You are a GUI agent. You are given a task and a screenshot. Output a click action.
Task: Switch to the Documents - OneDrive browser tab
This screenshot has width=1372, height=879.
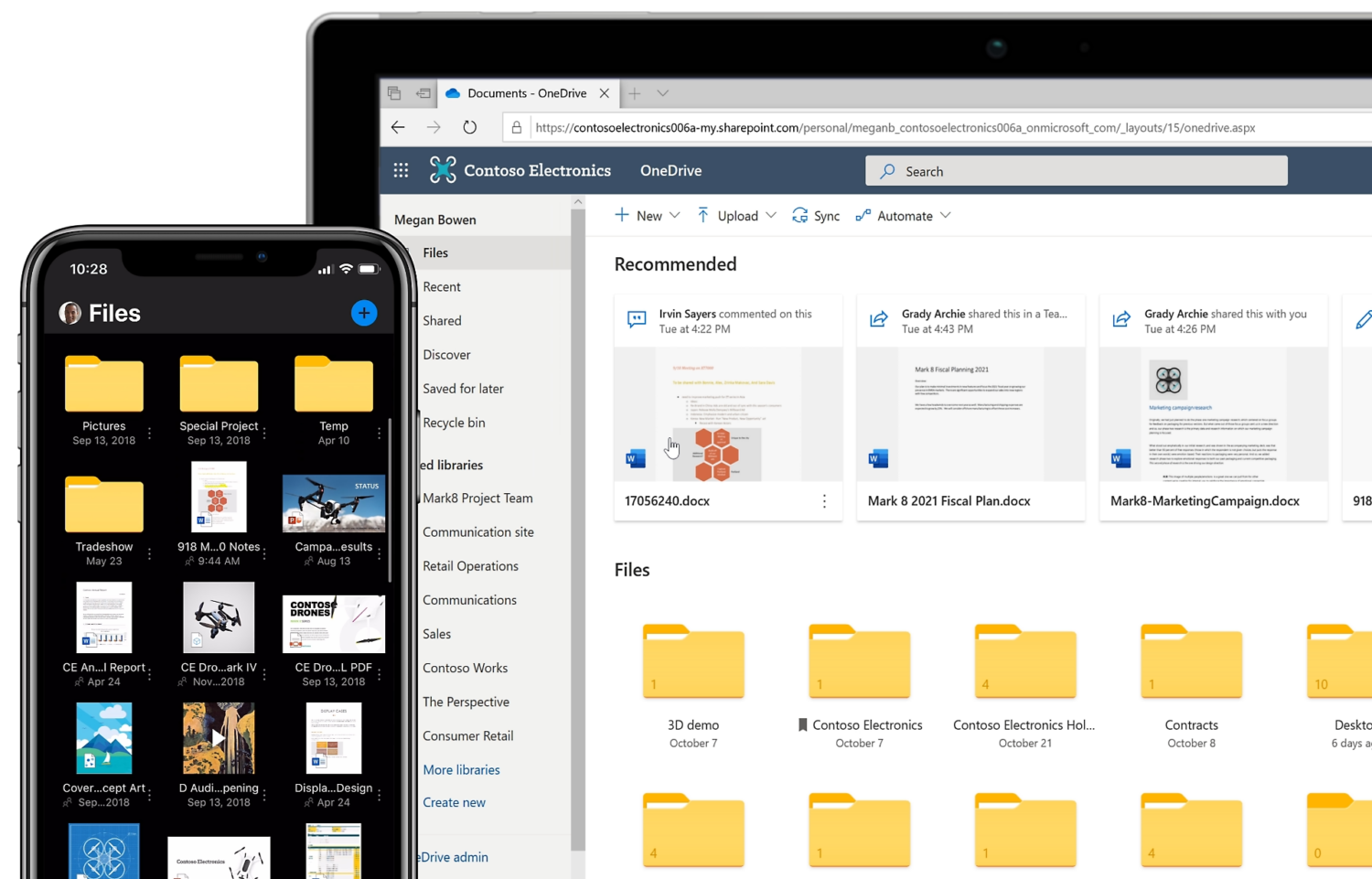tap(527, 92)
